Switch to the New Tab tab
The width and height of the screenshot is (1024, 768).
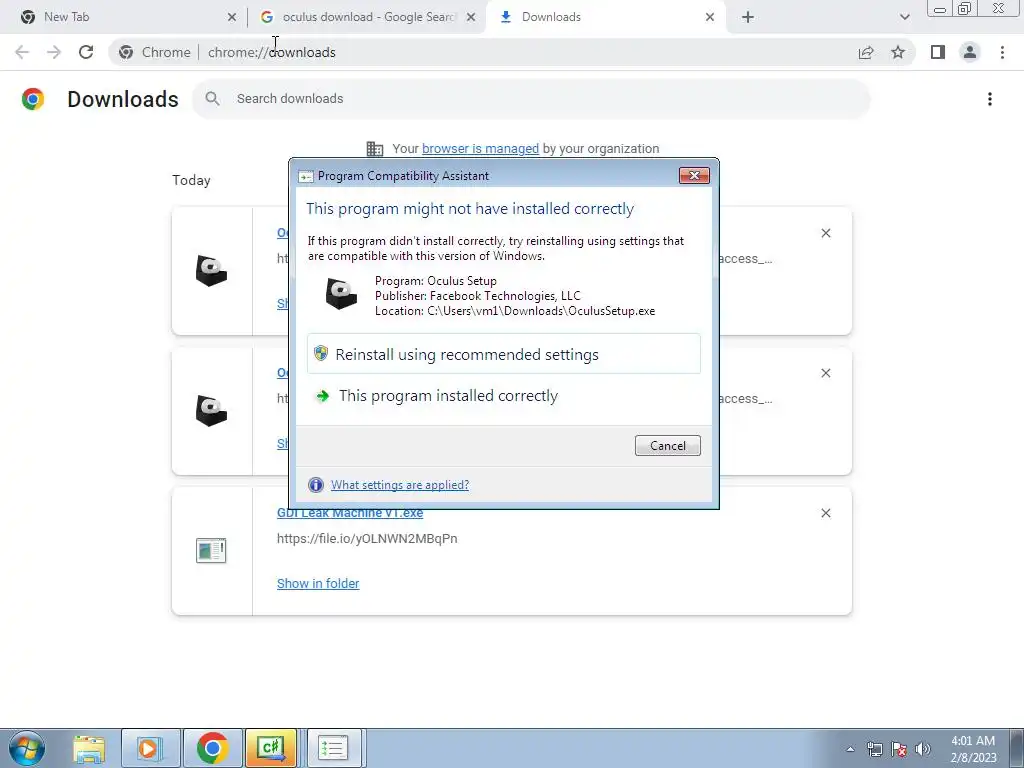pos(122,17)
